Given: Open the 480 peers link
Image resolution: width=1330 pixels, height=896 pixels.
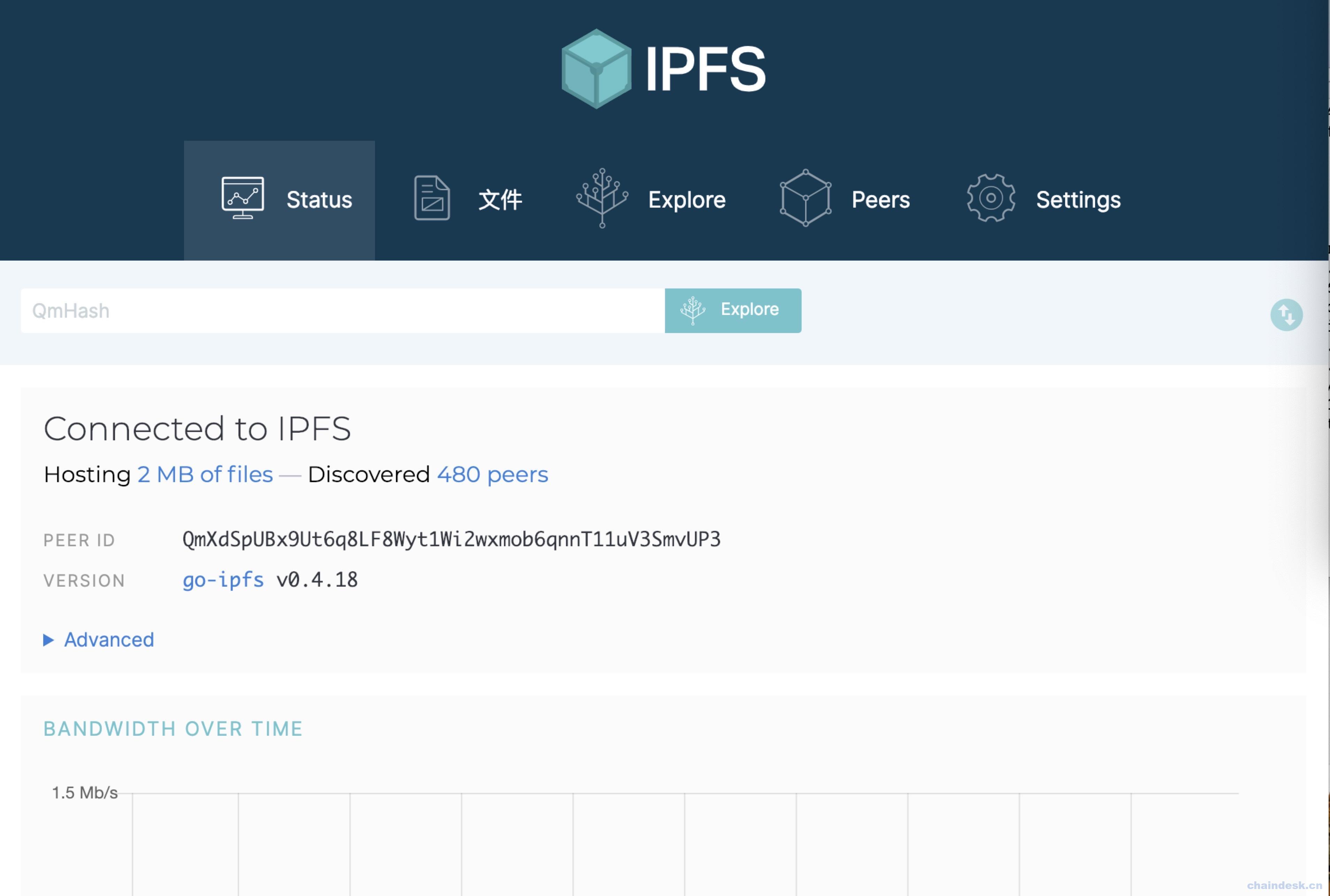Looking at the screenshot, I should 493,475.
